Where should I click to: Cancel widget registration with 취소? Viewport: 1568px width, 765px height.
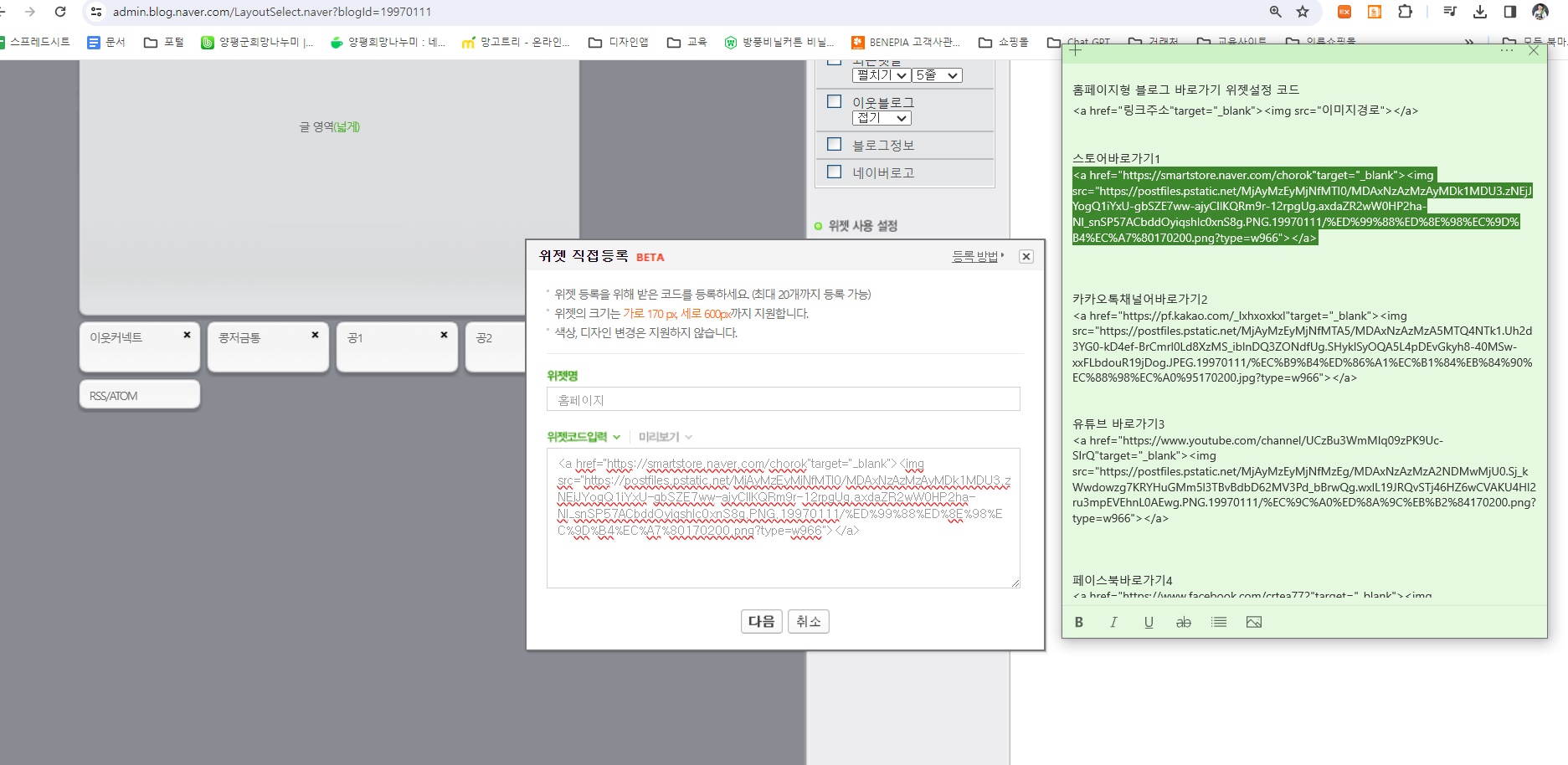point(808,621)
